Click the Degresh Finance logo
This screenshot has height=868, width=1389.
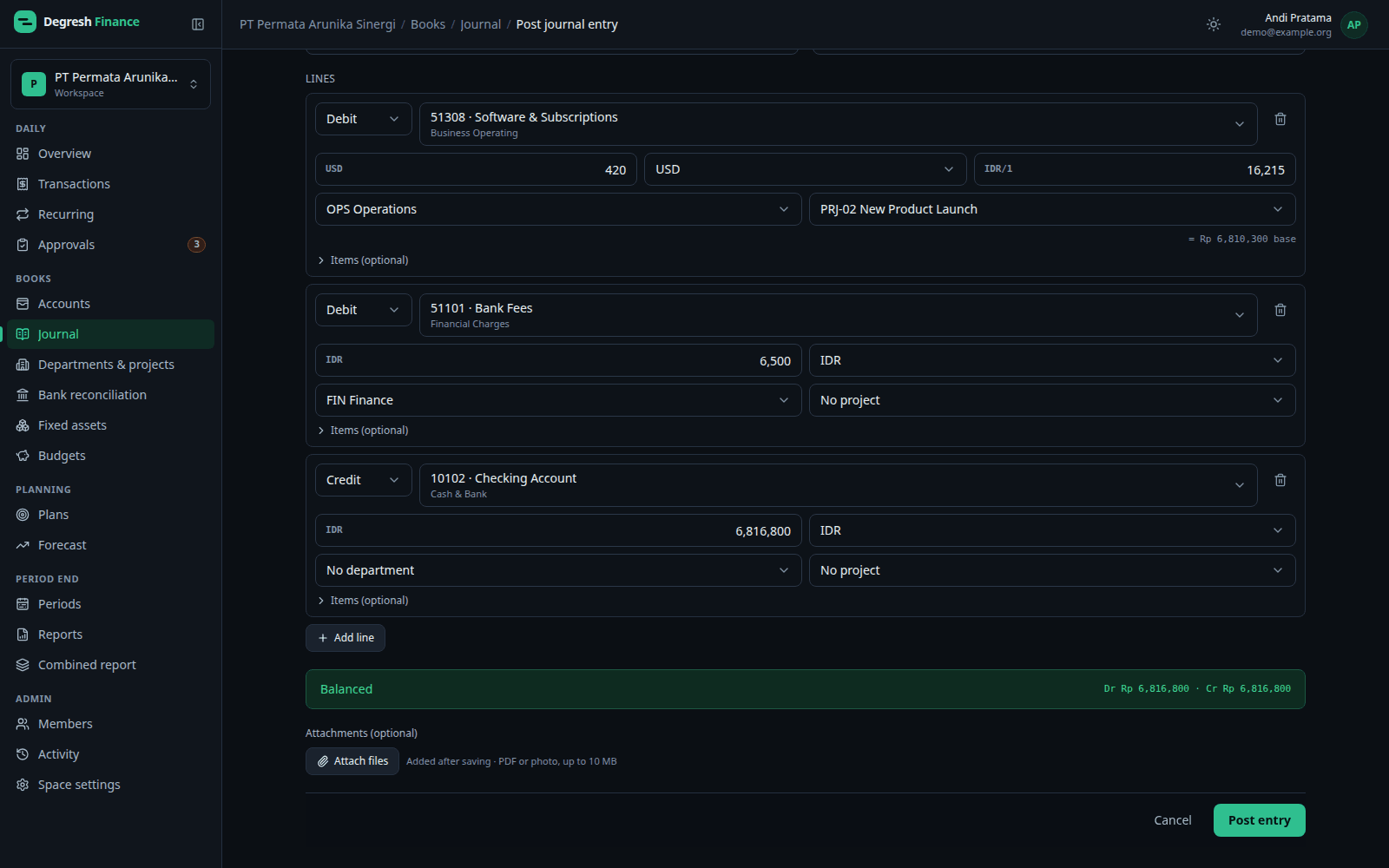pyautogui.click(x=77, y=22)
